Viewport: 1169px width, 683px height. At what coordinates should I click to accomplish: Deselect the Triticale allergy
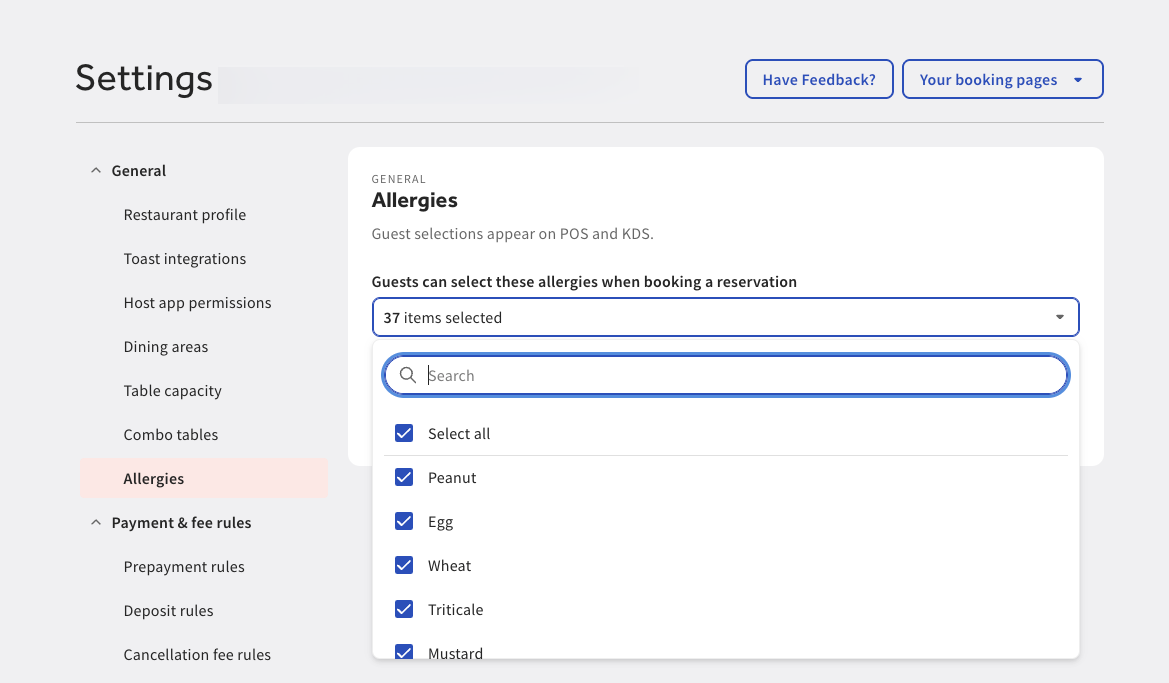point(404,609)
